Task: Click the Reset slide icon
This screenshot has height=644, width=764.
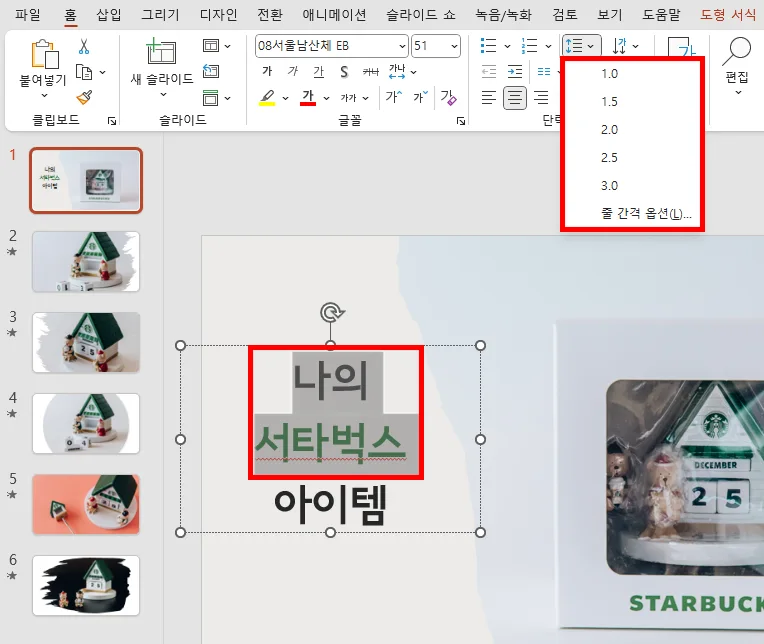Action: point(210,72)
